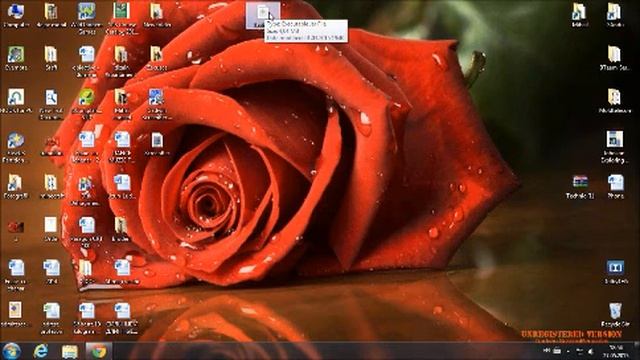
Task: Open the Windows Start menu
Action: pos(11,351)
